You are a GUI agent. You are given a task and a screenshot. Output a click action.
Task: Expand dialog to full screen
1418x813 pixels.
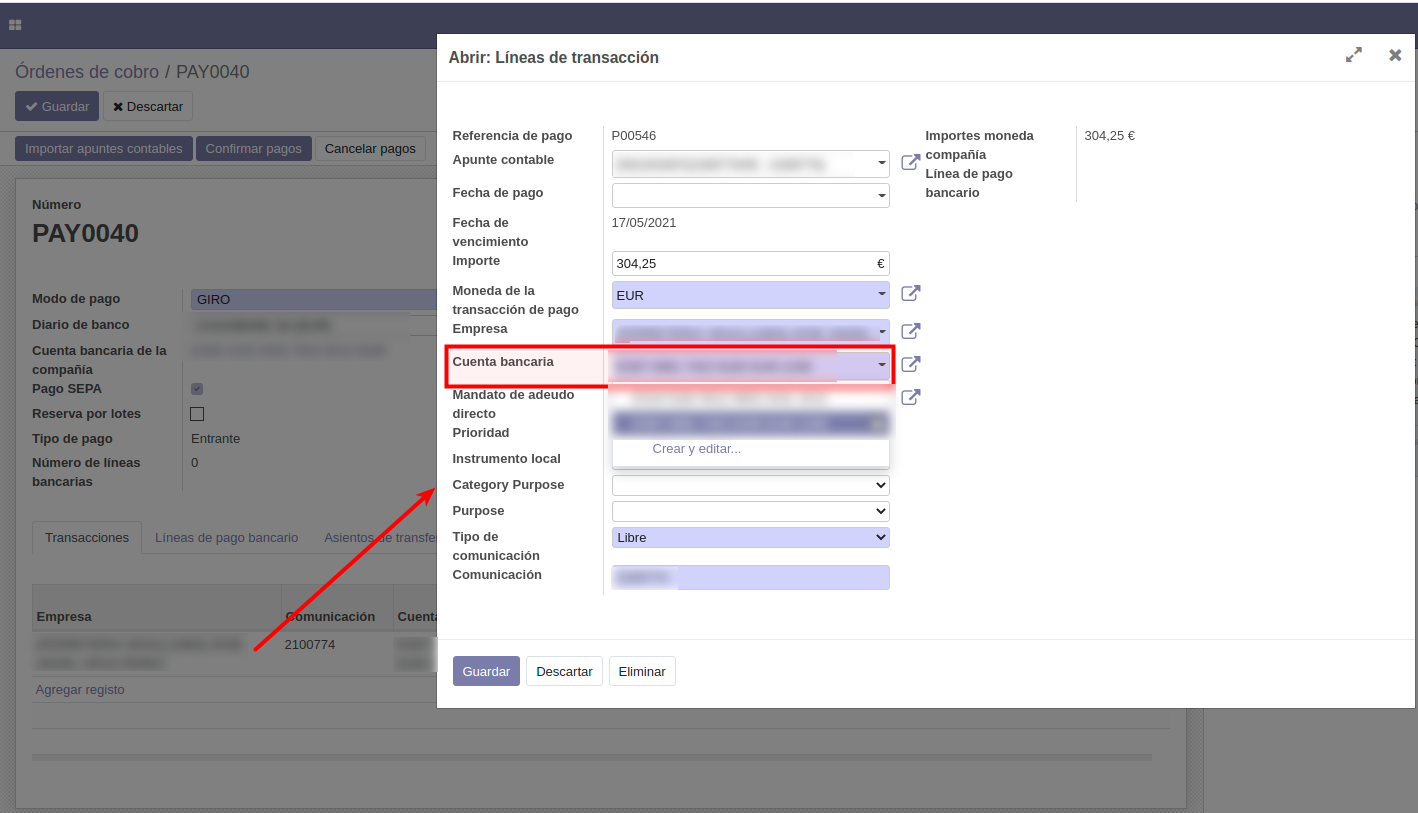coord(1353,56)
